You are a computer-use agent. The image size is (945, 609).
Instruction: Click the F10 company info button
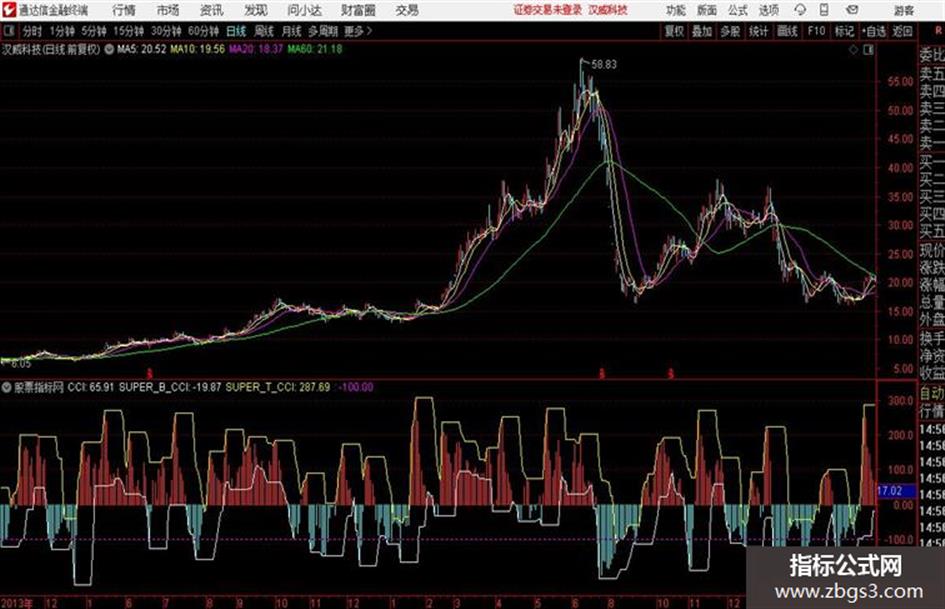coord(816,31)
